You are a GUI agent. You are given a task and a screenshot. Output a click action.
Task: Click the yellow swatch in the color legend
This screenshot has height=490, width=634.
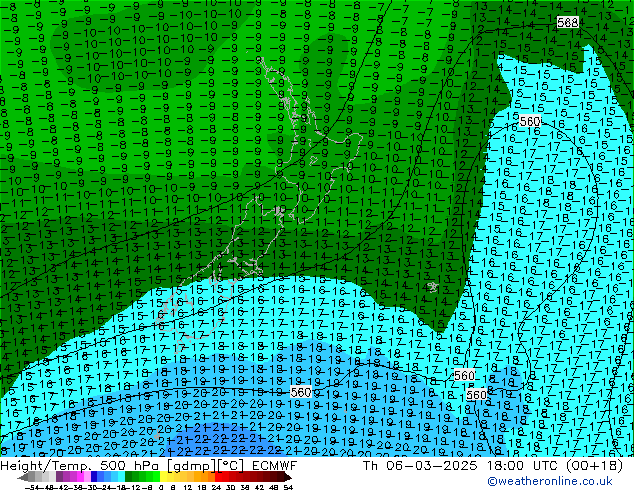pyautogui.click(x=163, y=478)
